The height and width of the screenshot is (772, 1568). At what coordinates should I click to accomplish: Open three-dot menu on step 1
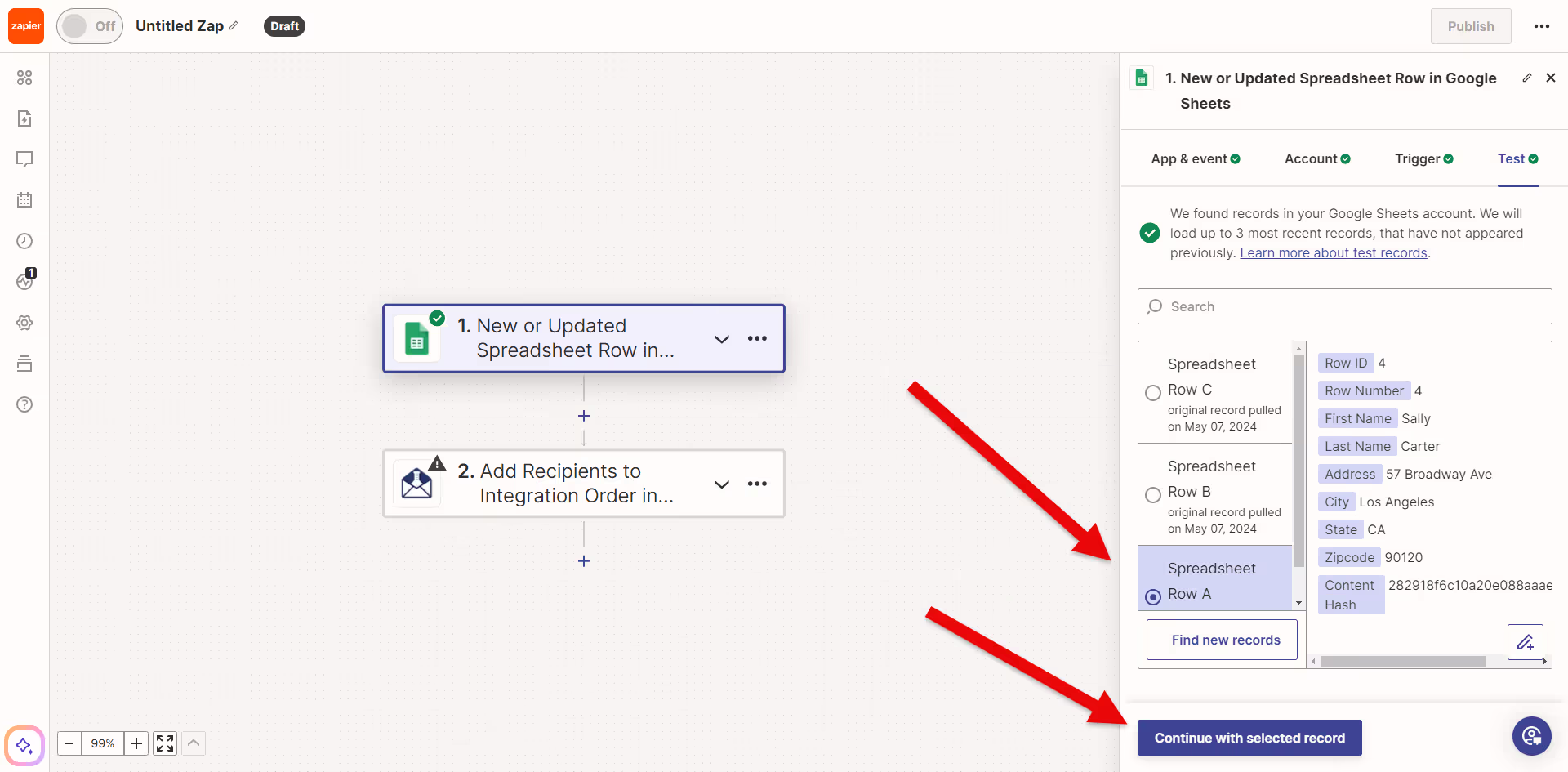(x=757, y=338)
